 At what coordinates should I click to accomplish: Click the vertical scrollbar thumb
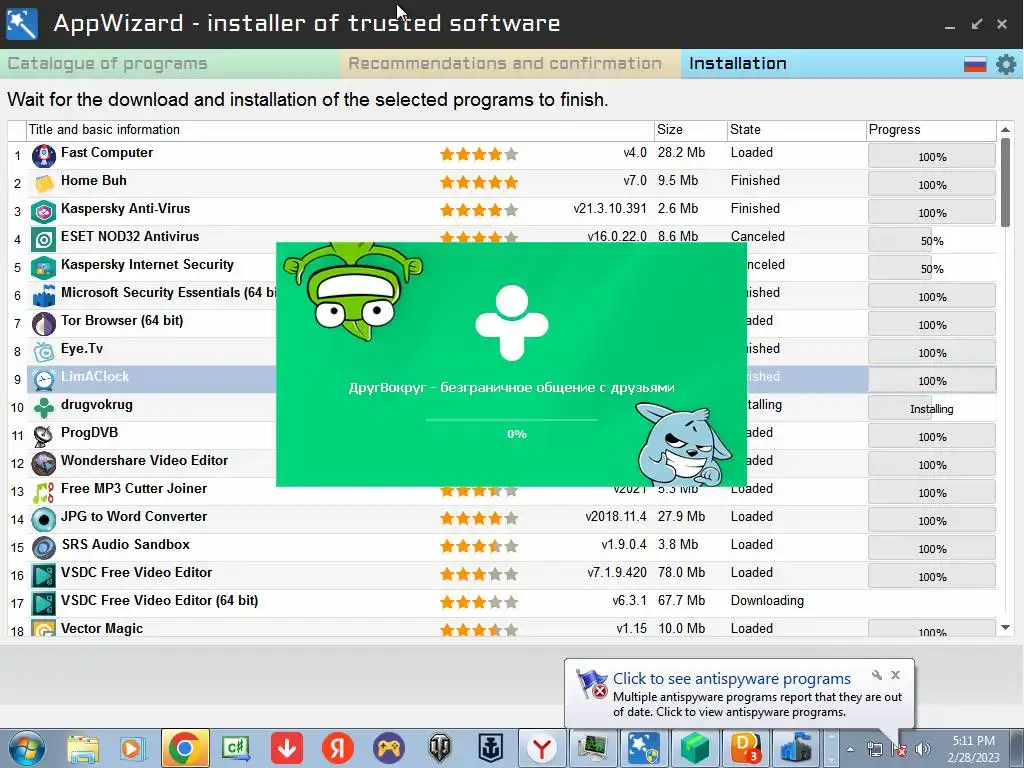(1005, 183)
